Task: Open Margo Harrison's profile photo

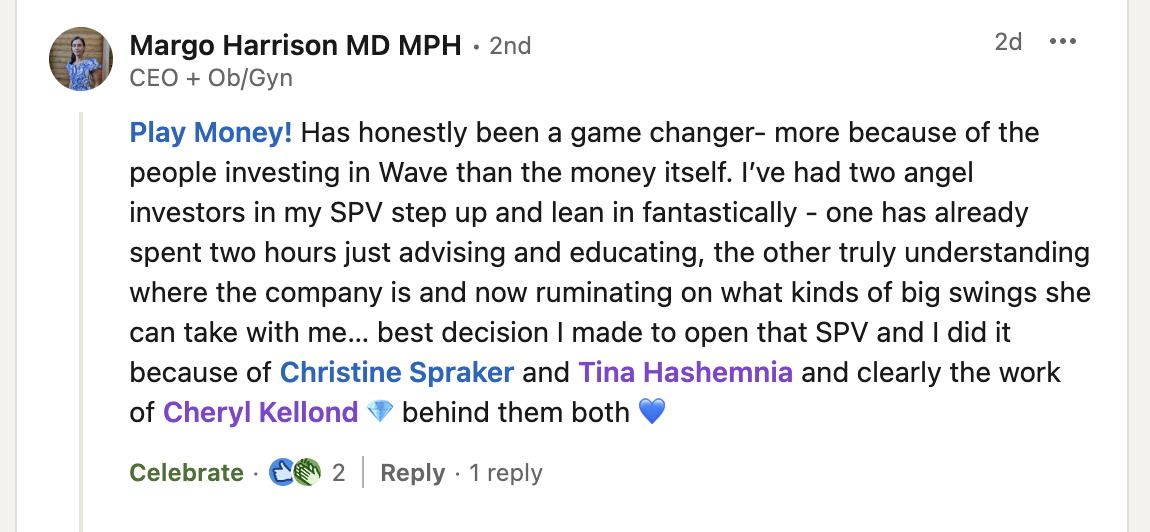Action: click(x=81, y=60)
